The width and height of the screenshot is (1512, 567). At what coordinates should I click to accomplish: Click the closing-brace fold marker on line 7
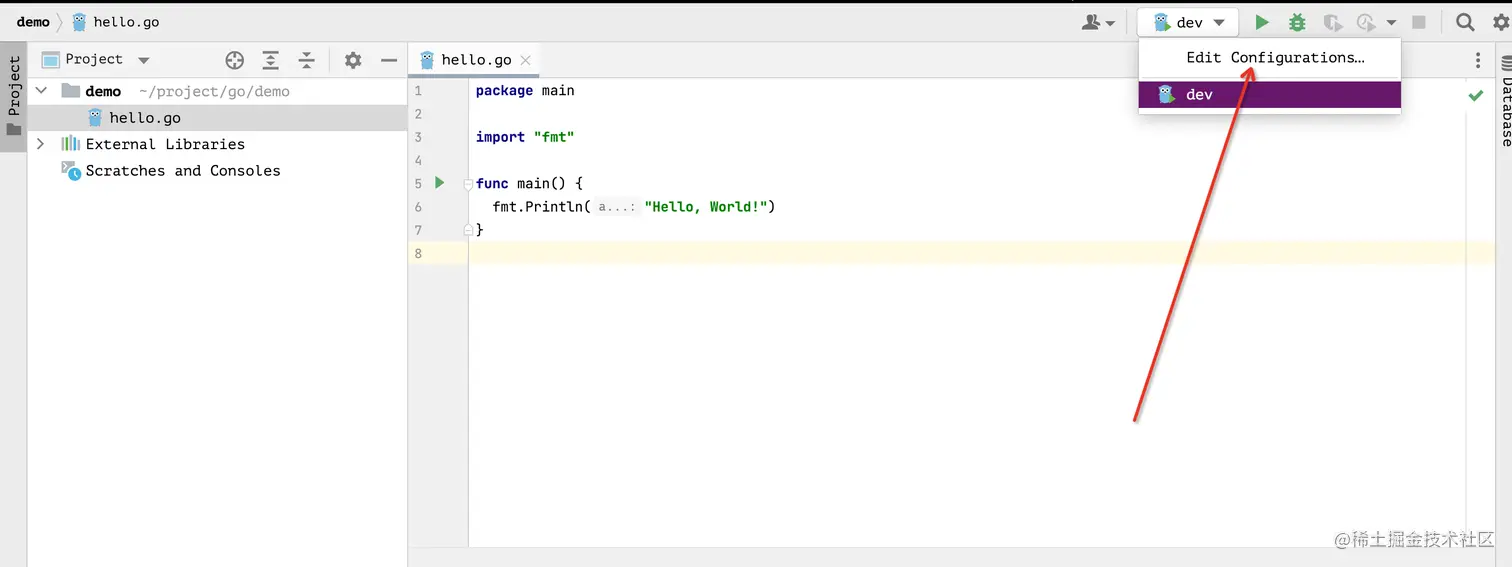[x=467, y=230]
